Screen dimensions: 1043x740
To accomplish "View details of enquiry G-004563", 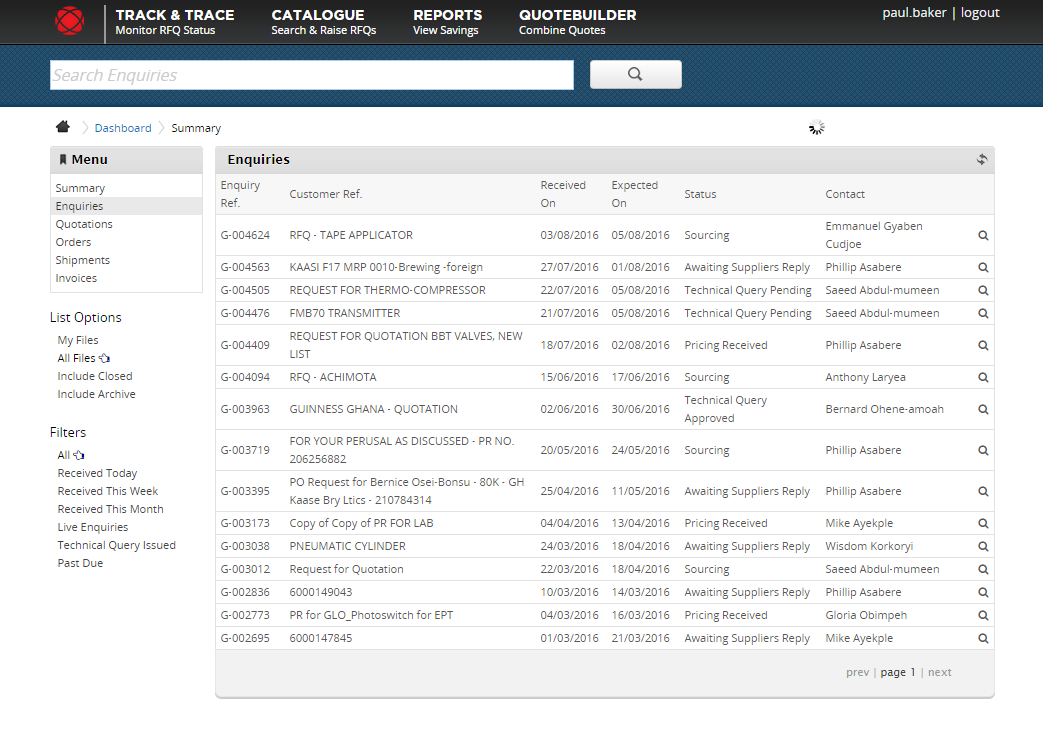I will click(982, 268).
